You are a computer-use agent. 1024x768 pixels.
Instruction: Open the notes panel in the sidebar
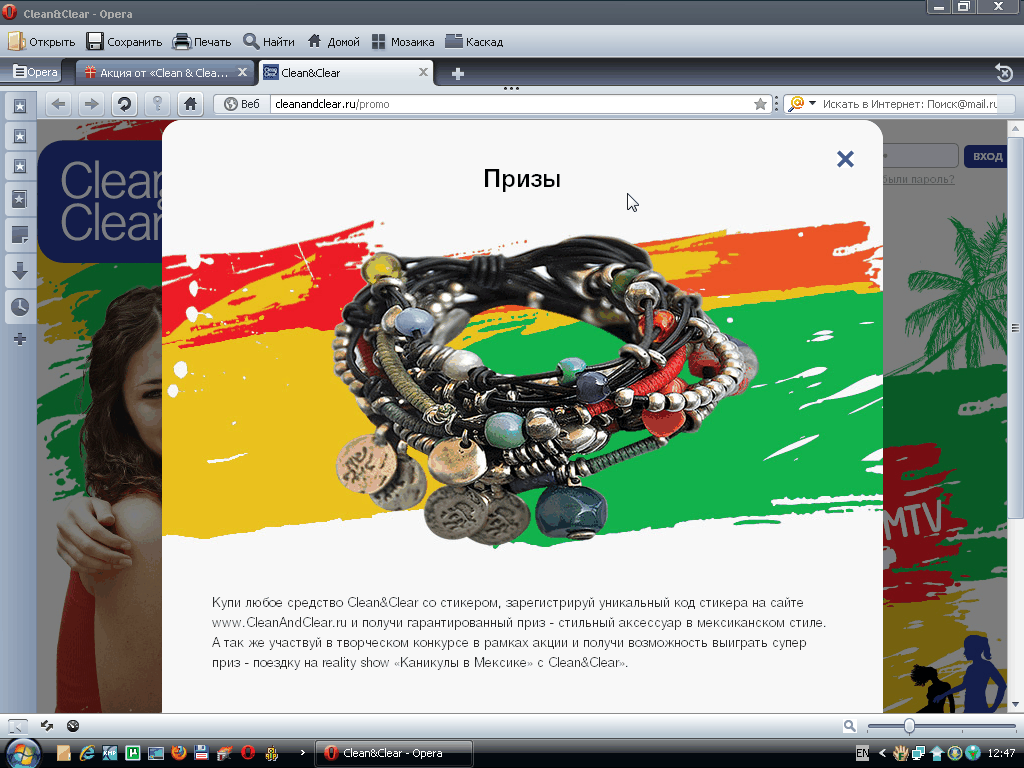(x=20, y=234)
